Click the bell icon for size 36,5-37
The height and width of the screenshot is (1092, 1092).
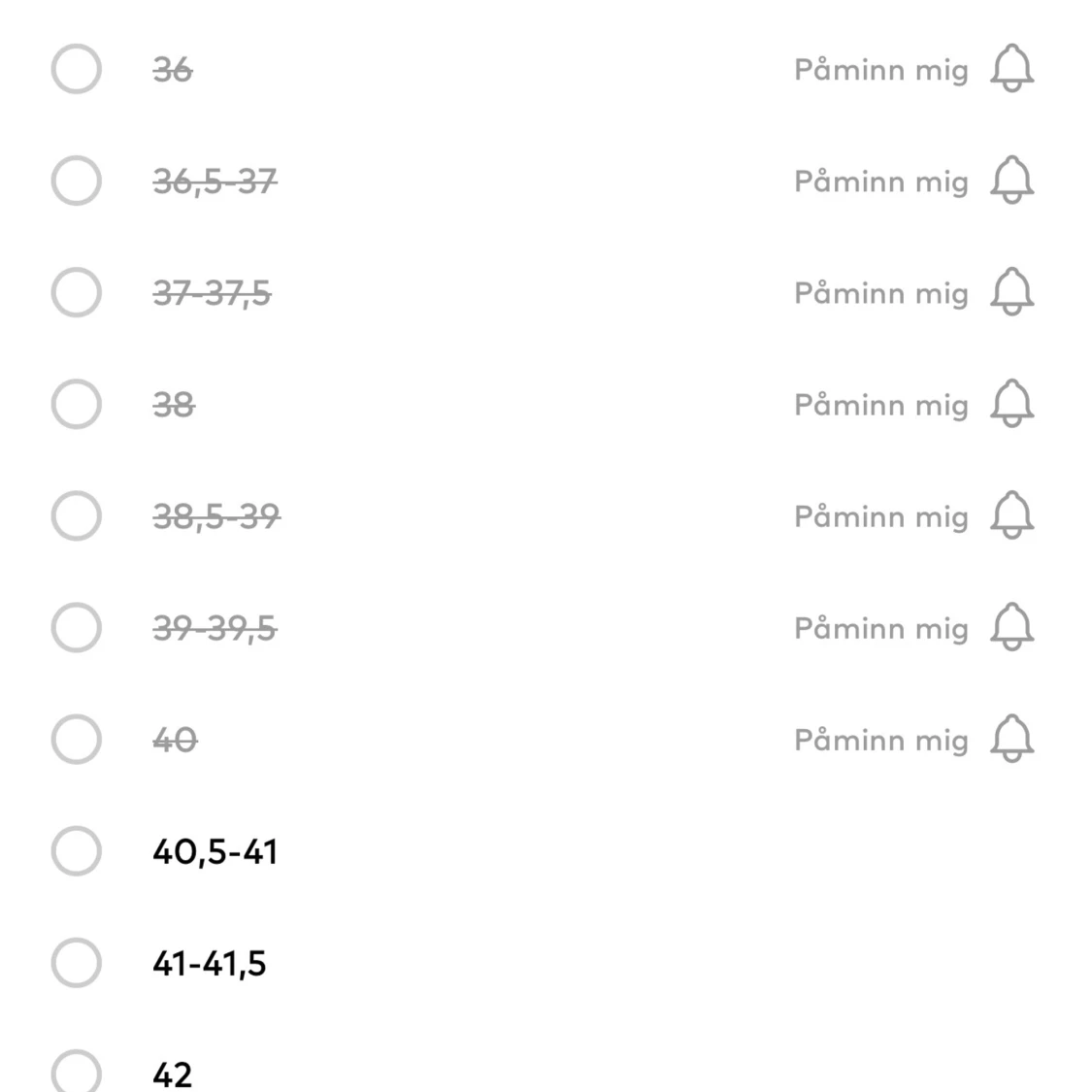(1011, 181)
